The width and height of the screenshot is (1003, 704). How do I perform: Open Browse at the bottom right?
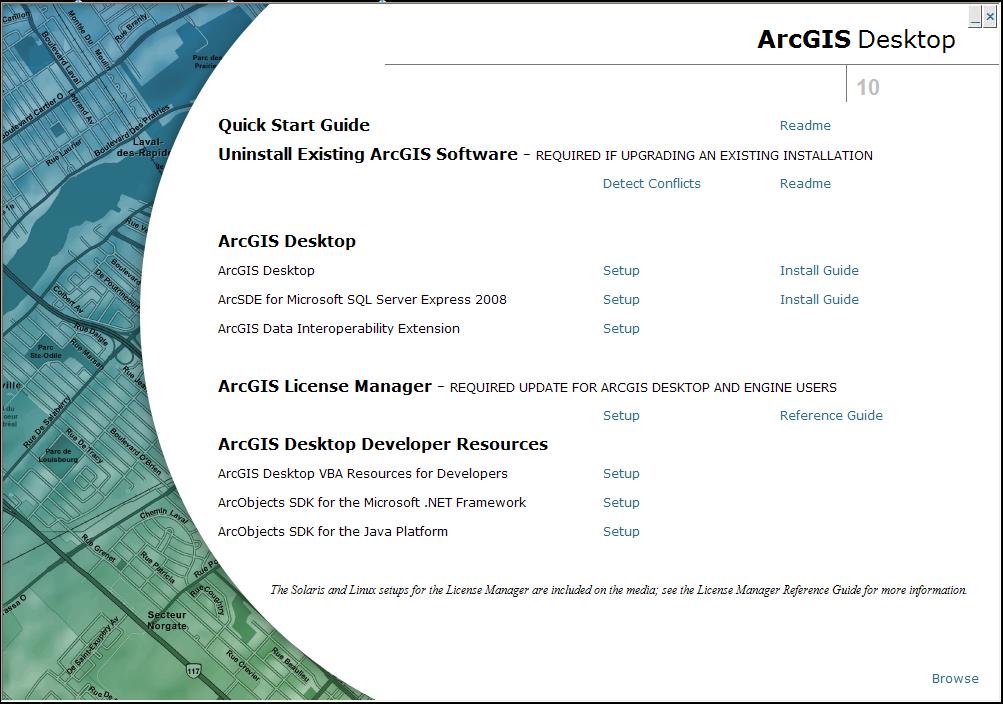coord(953,678)
